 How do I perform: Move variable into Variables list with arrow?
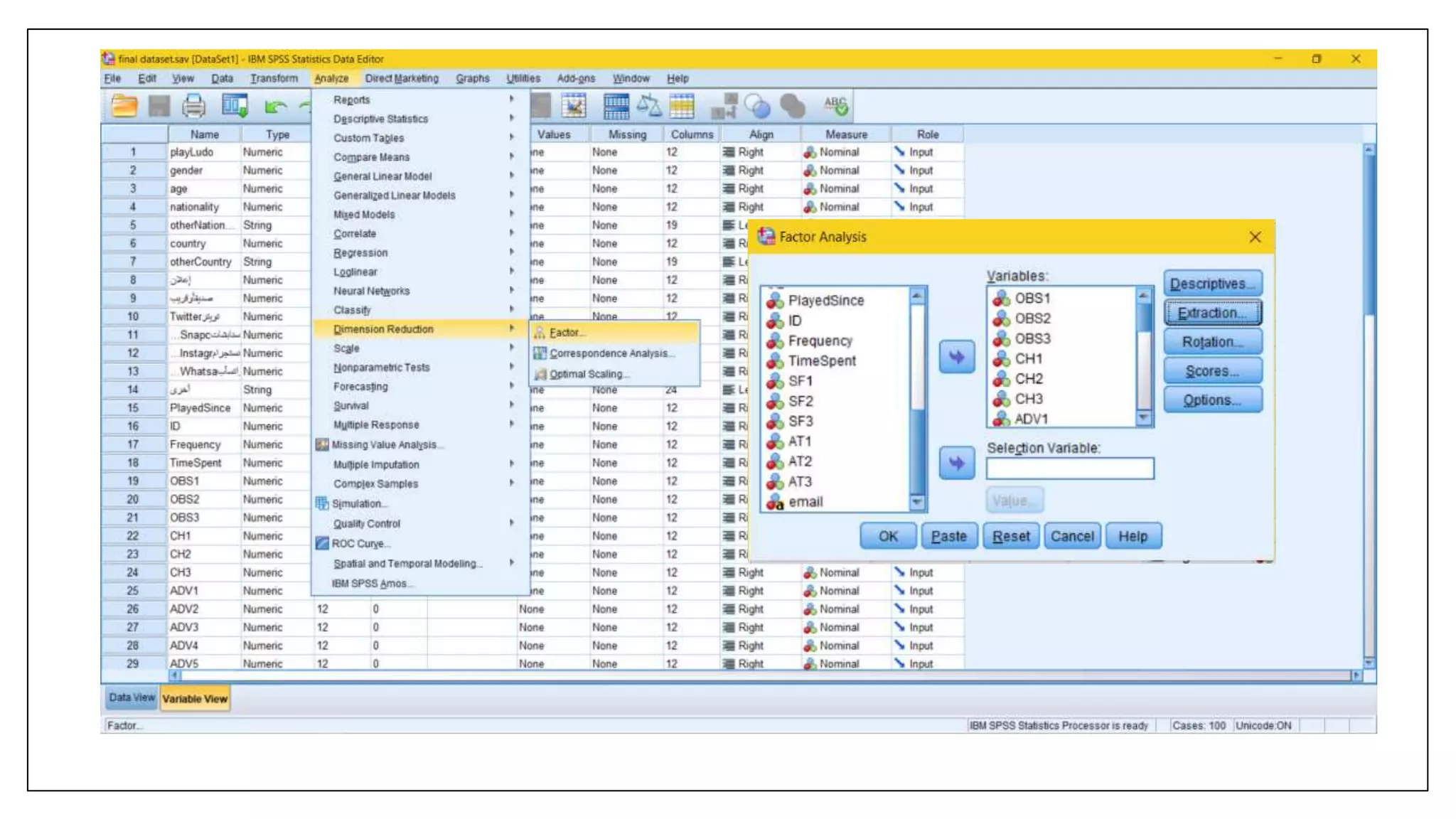[x=956, y=357]
